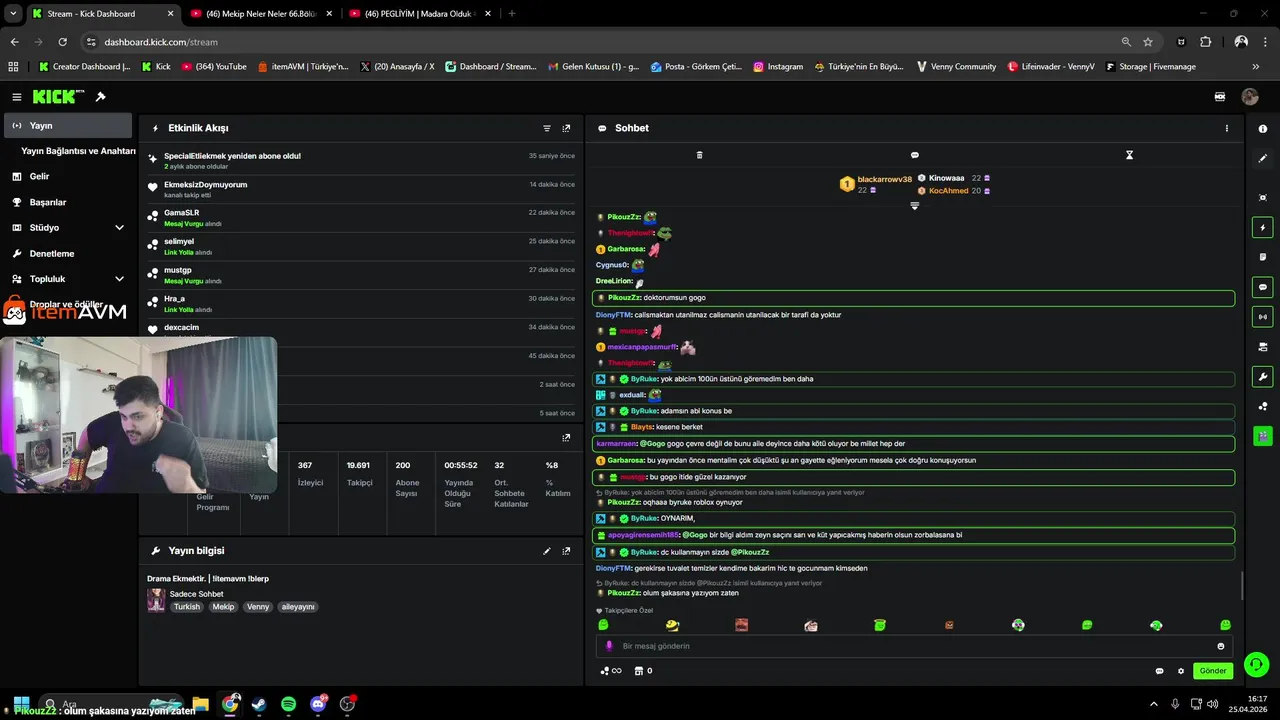Click the green clapperboard icon in right sidebar
Screen dimensions: 1280x720
pyautogui.click(x=1263, y=436)
